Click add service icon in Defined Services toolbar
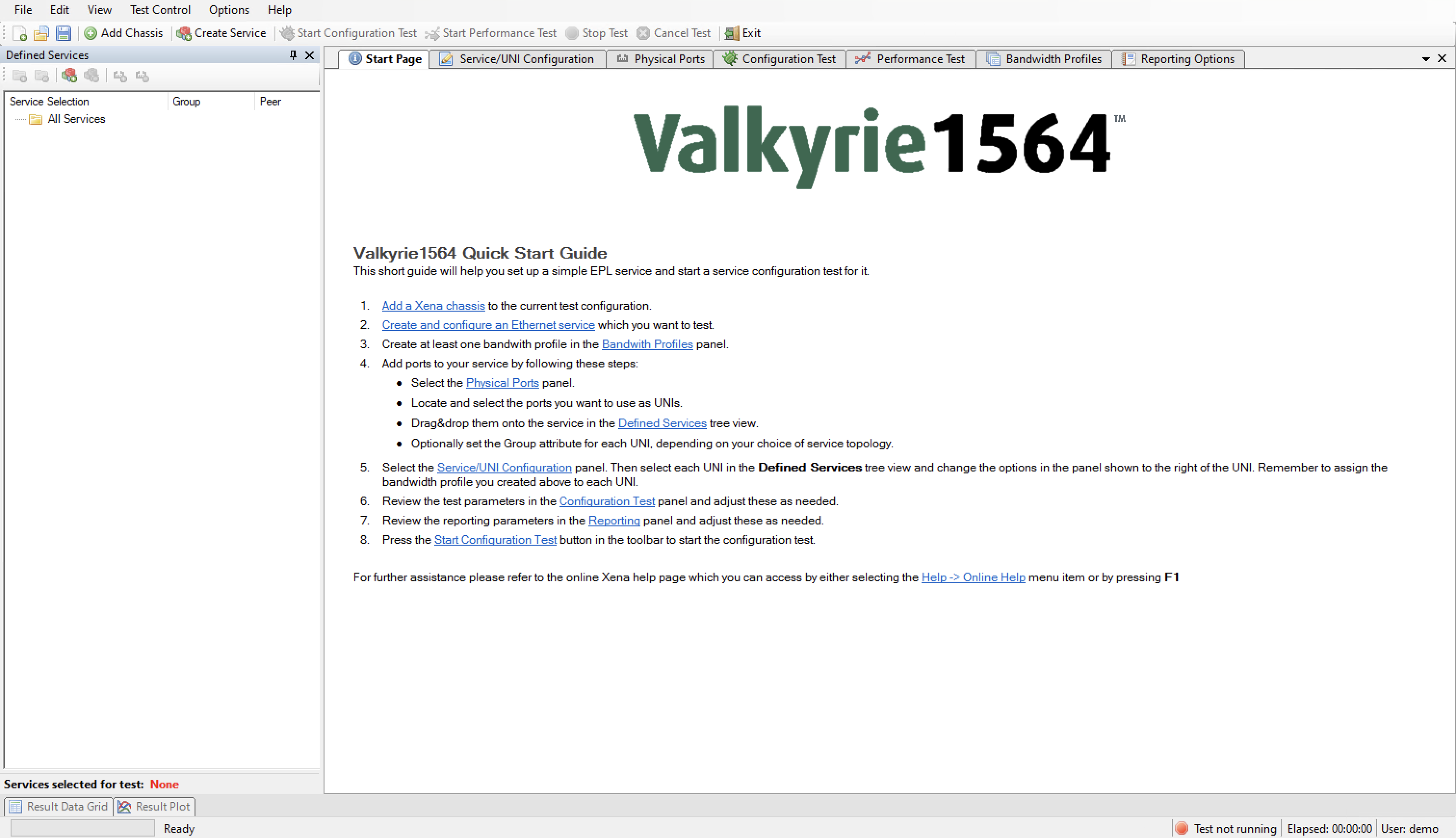The height and width of the screenshot is (838, 1456). [70, 76]
